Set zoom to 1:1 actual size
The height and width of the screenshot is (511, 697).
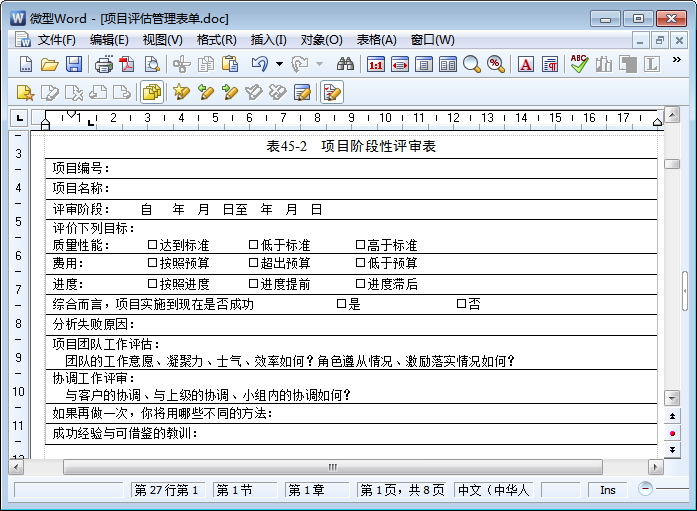pos(376,65)
